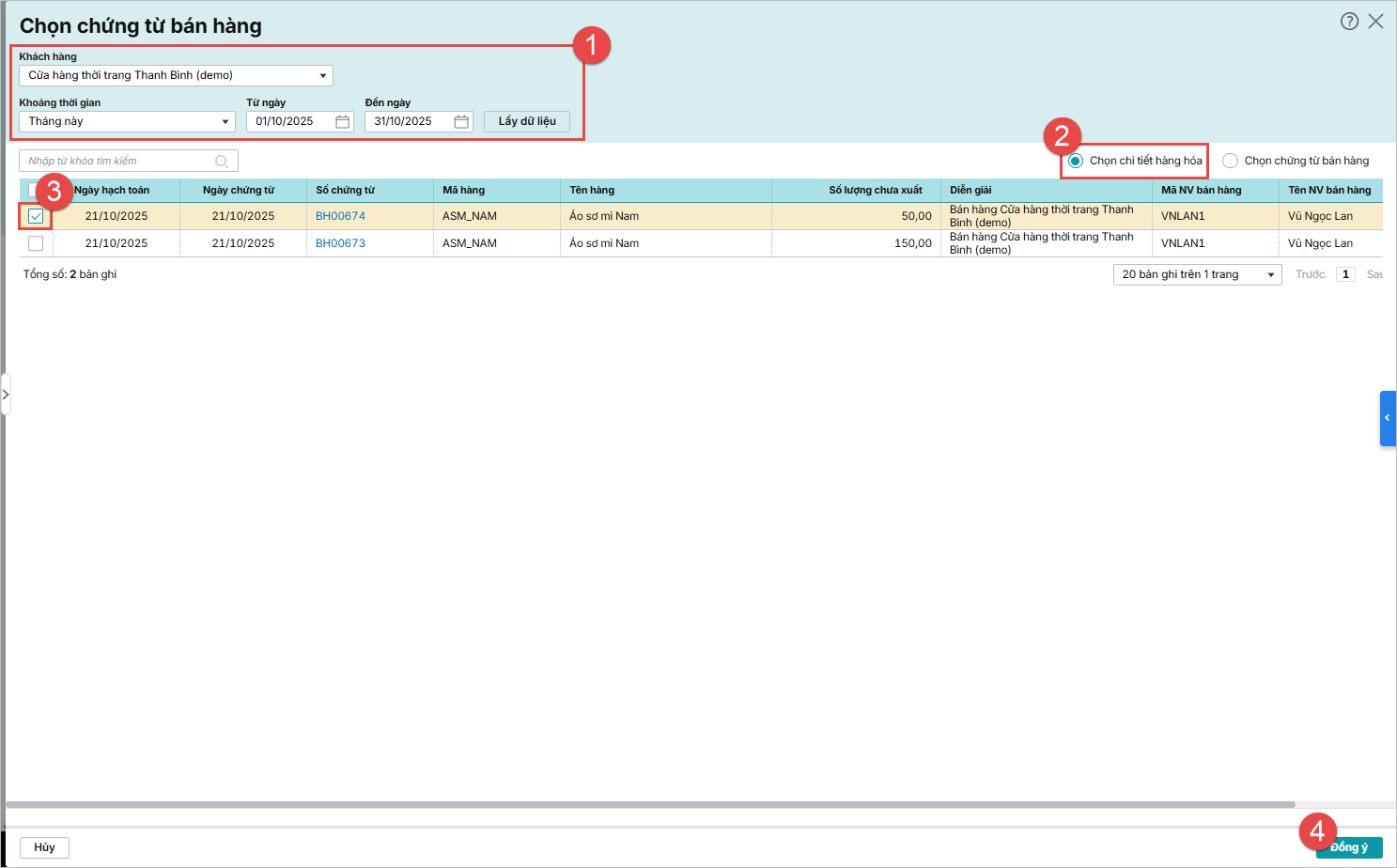Close the Chọn chứng từ bán hàng dialog

point(1375,22)
